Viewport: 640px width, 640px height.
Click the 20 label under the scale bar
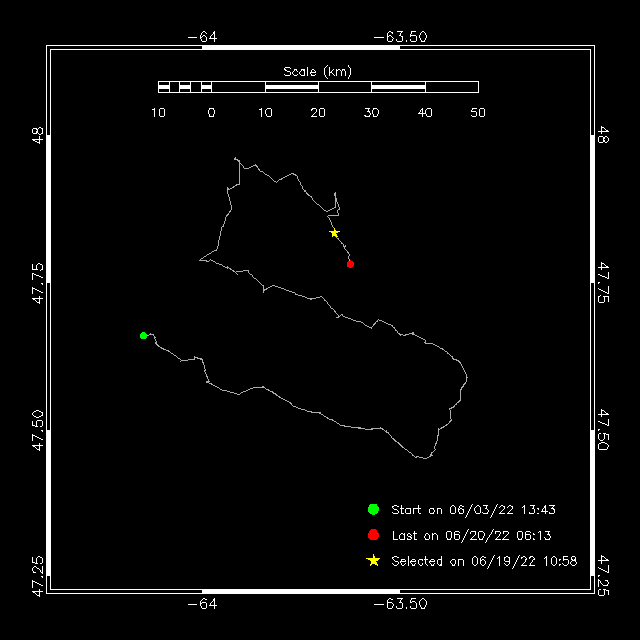point(318,113)
